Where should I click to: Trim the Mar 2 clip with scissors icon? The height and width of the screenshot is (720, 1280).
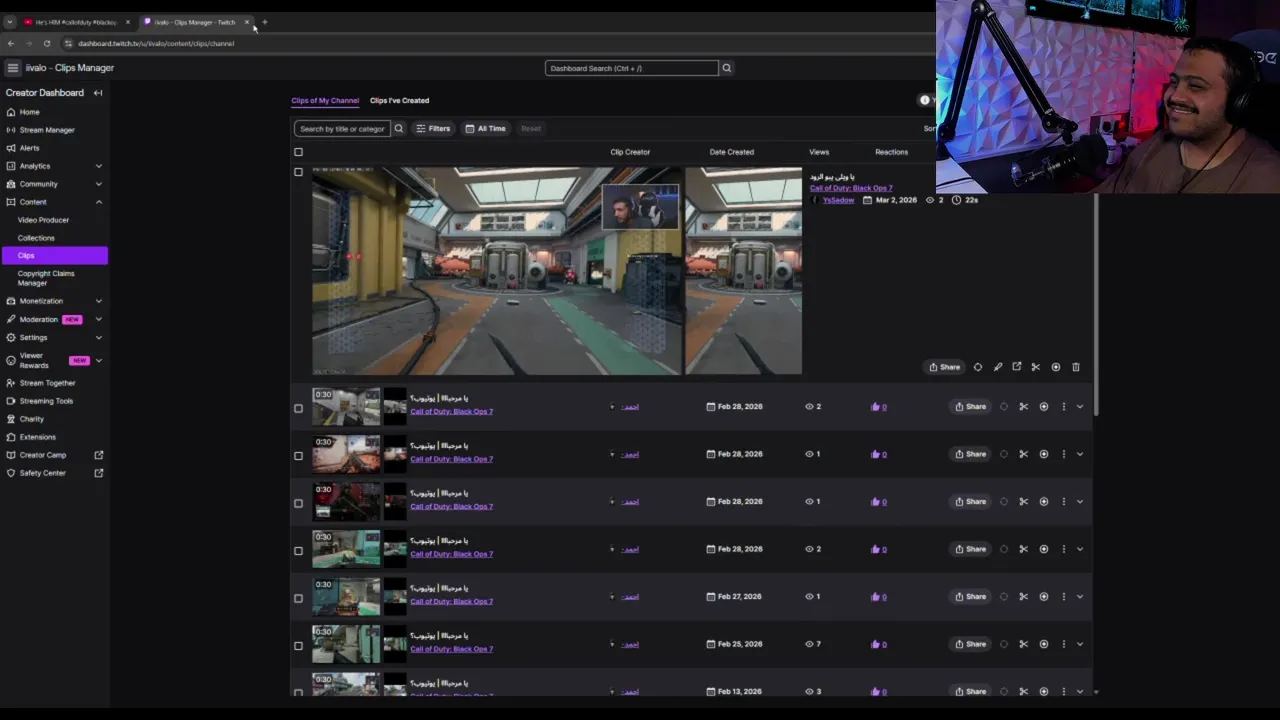(x=1036, y=367)
